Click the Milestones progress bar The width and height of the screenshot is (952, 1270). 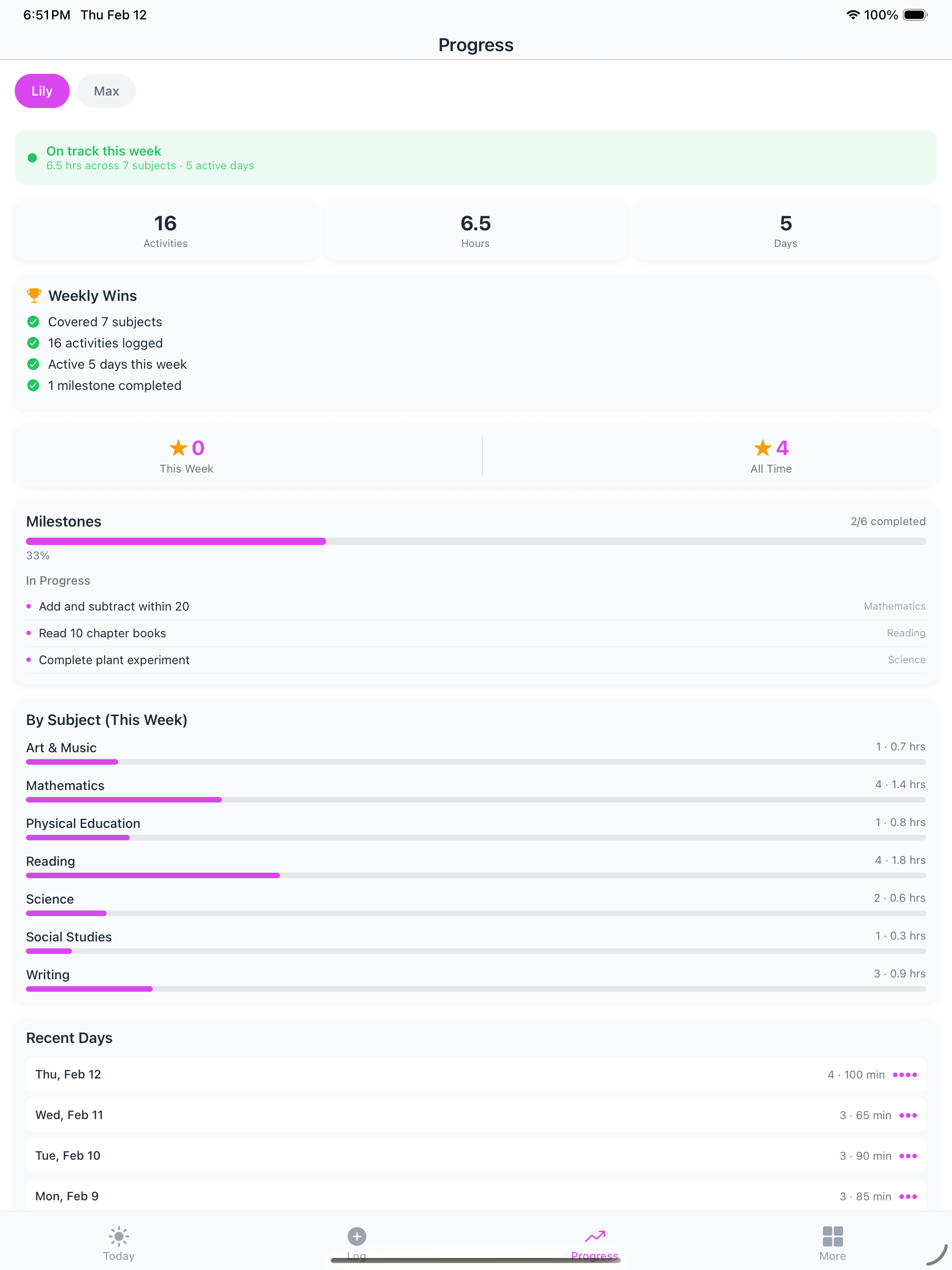(x=476, y=541)
